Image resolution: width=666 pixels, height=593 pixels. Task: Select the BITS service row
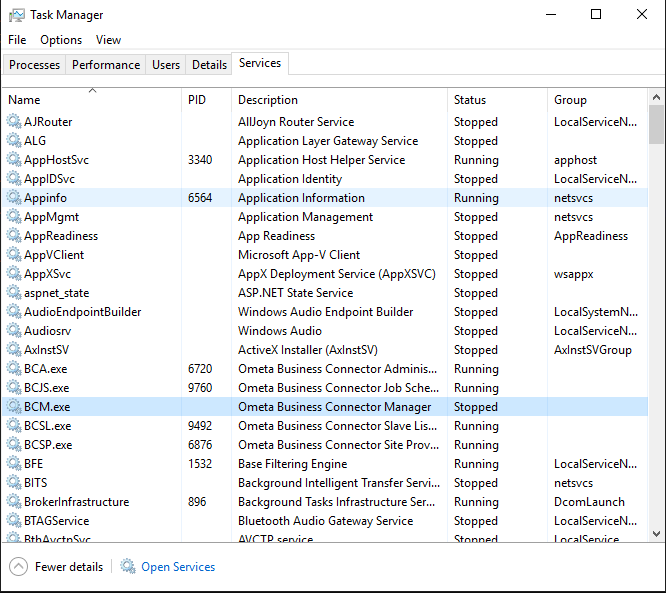click(325, 483)
